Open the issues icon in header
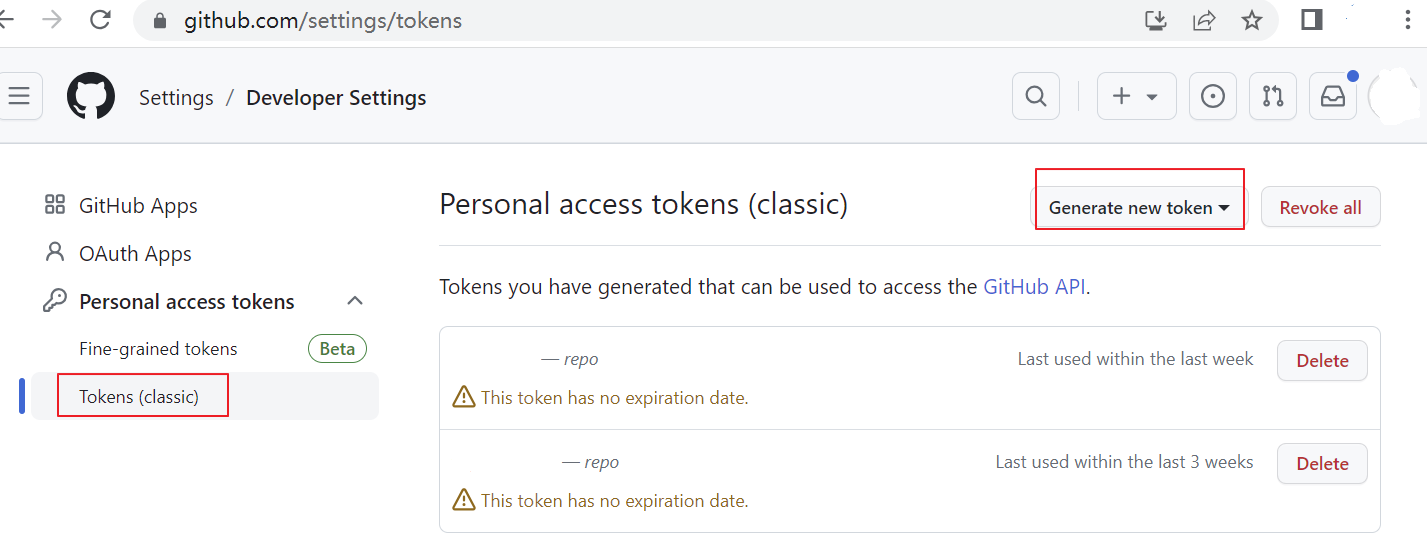Image resolution: width=1427 pixels, height=551 pixels. [1212, 97]
